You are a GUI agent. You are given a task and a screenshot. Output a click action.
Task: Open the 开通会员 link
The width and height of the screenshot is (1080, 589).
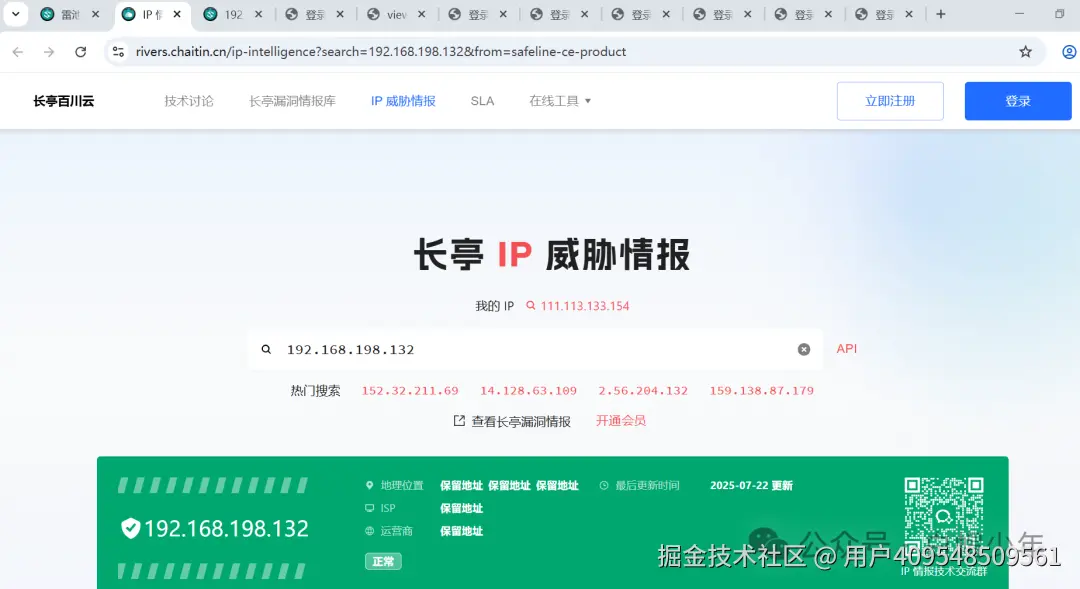[620, 421]
